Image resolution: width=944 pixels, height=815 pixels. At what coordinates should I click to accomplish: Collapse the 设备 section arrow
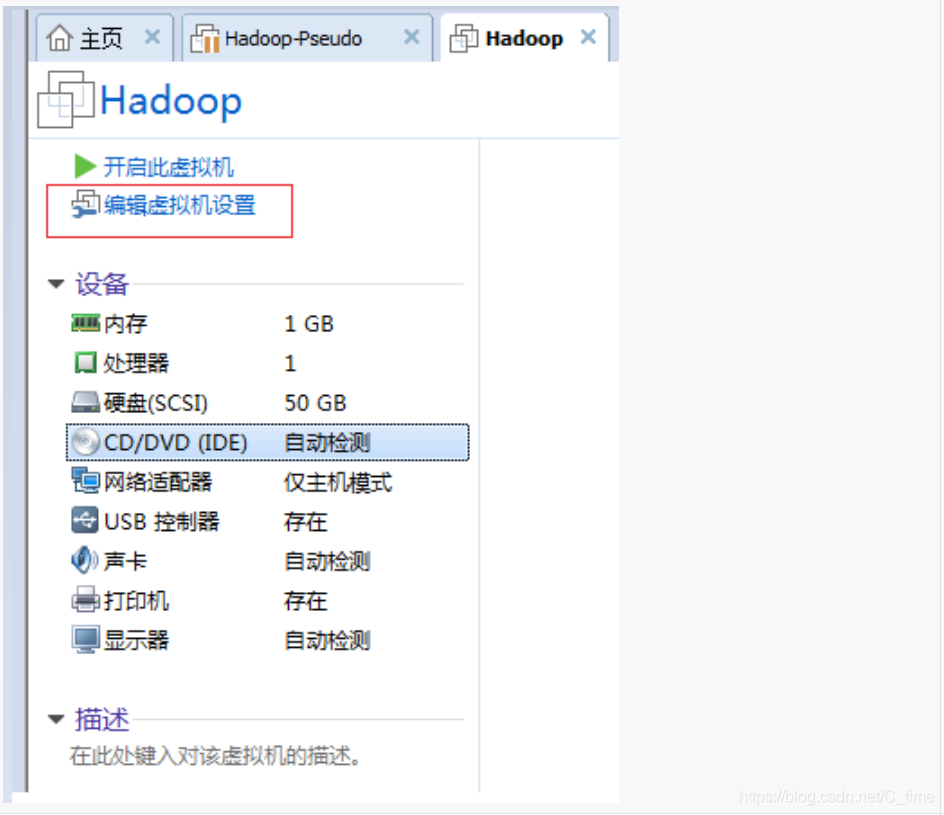point(56,284)
